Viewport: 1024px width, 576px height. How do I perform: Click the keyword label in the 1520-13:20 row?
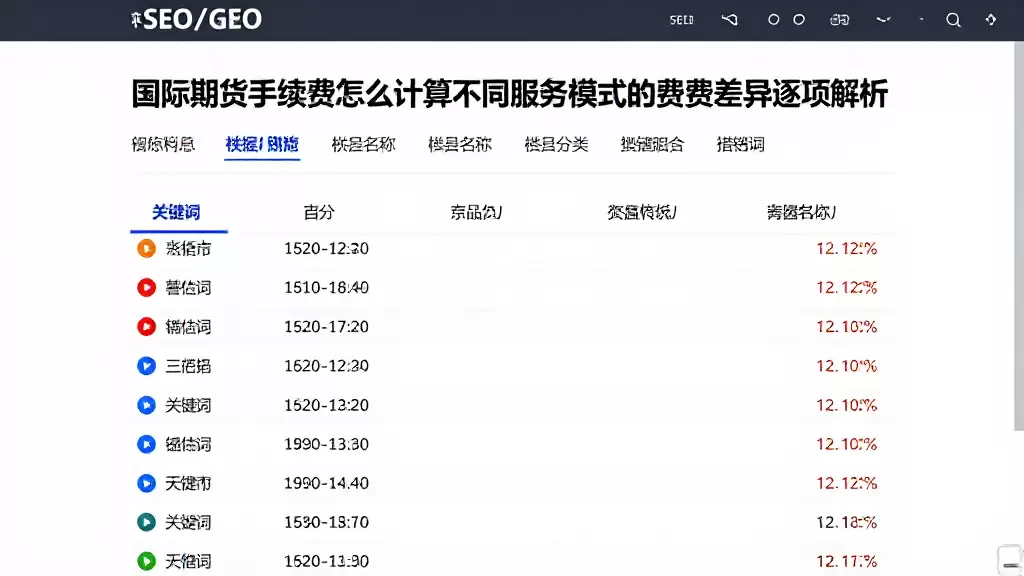[188, 406]
